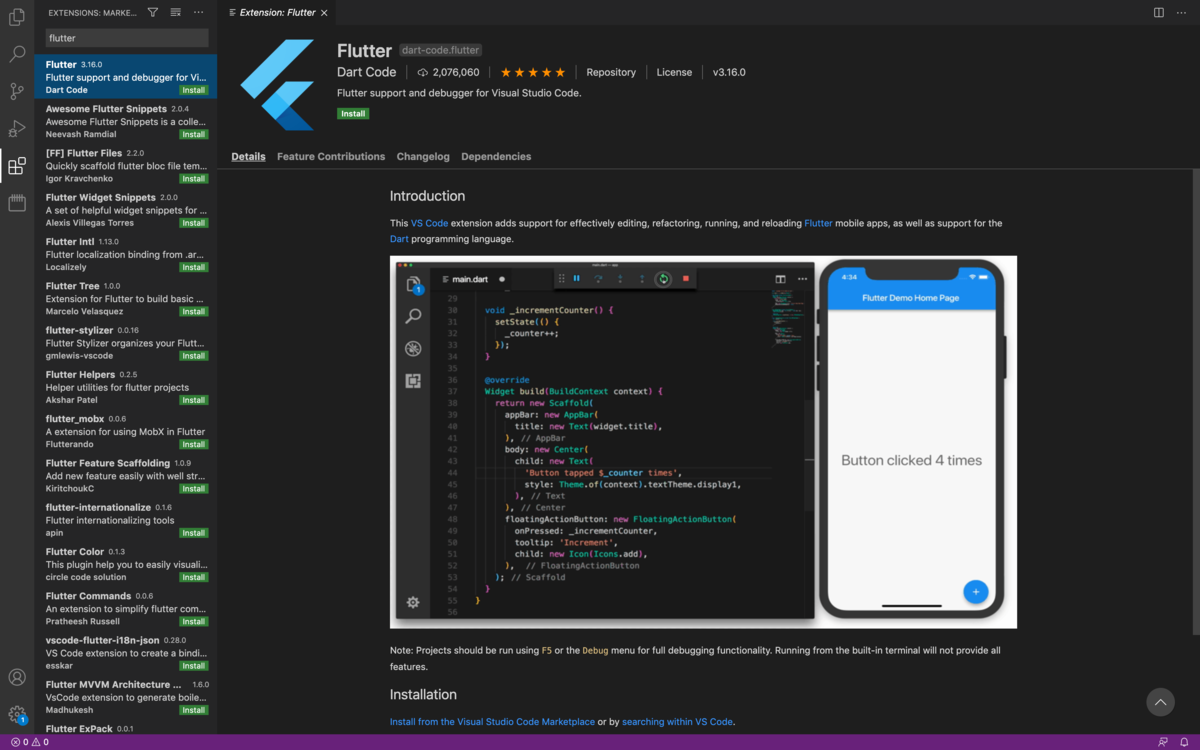
Task: Install [FF] Flutter Files extension
Action: click(194, 179)
